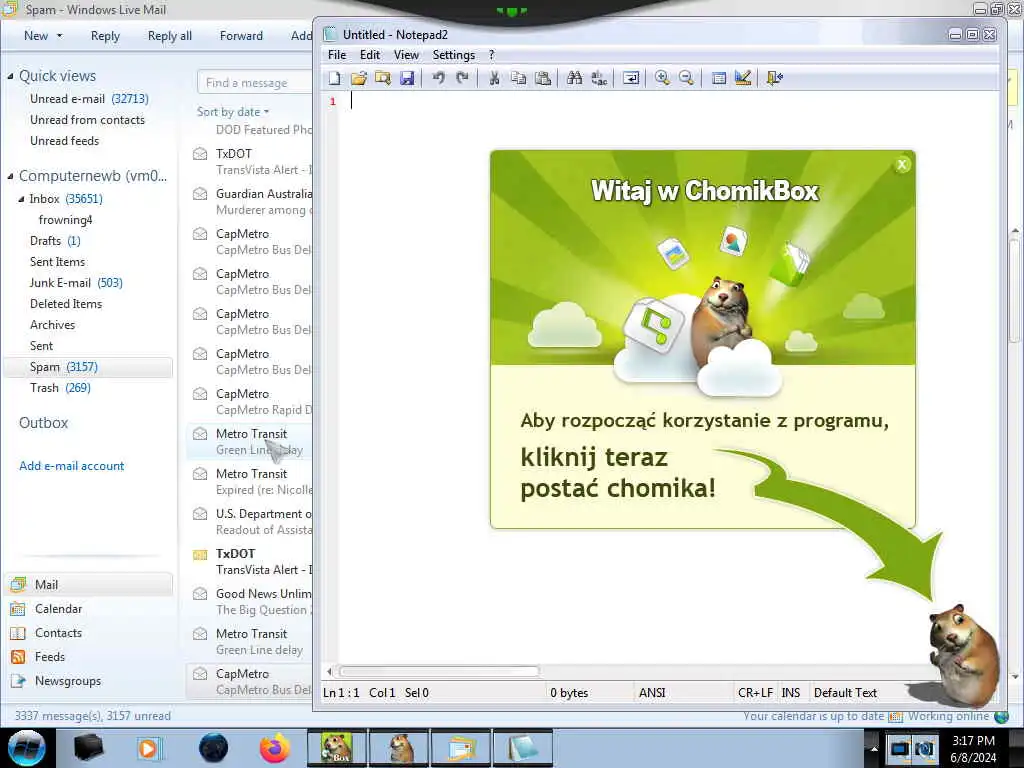Open the File menu in Notepad2
The image size is (1024, 768).
337,55
